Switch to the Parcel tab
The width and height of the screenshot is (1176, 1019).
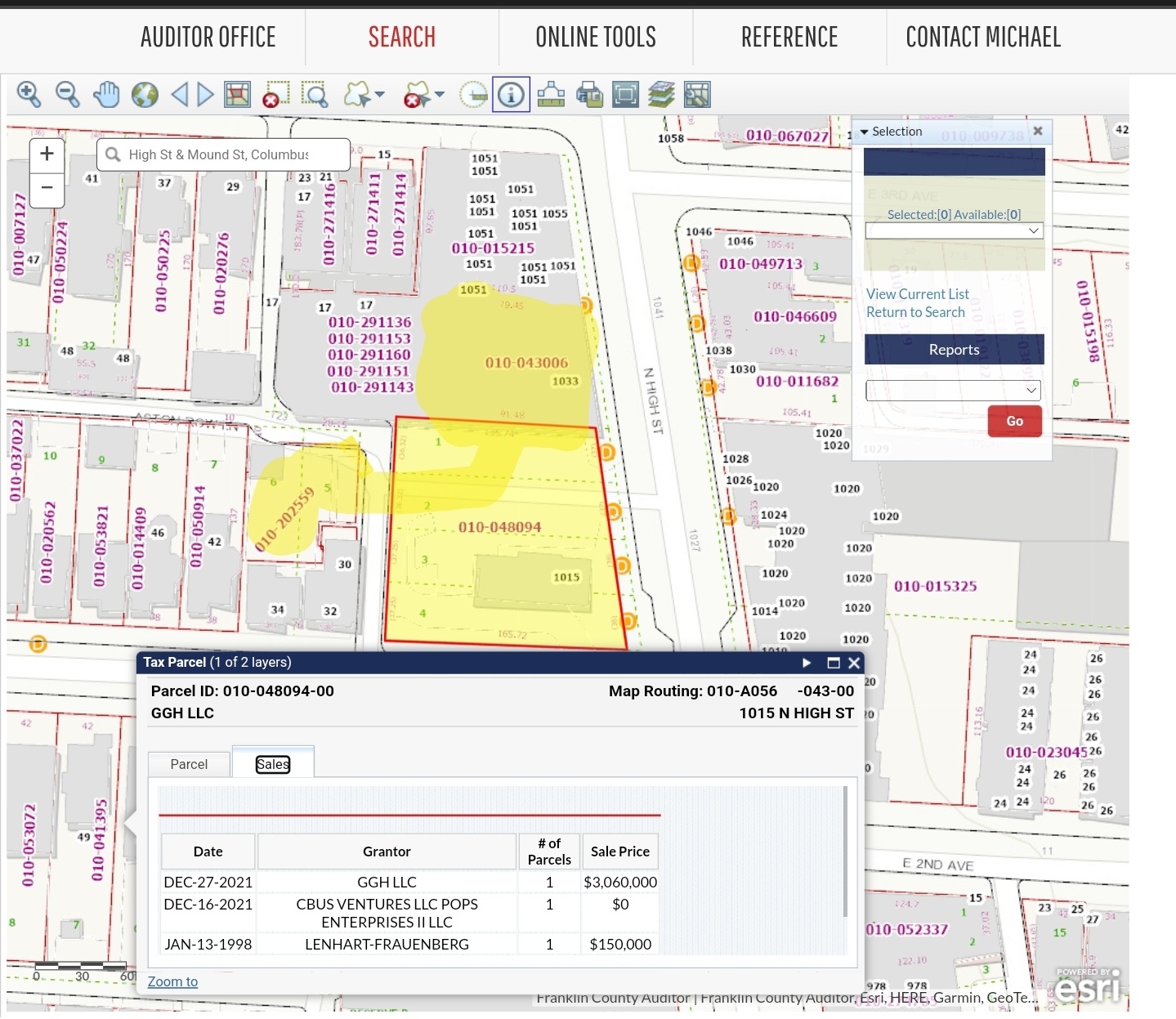[189, 764]
